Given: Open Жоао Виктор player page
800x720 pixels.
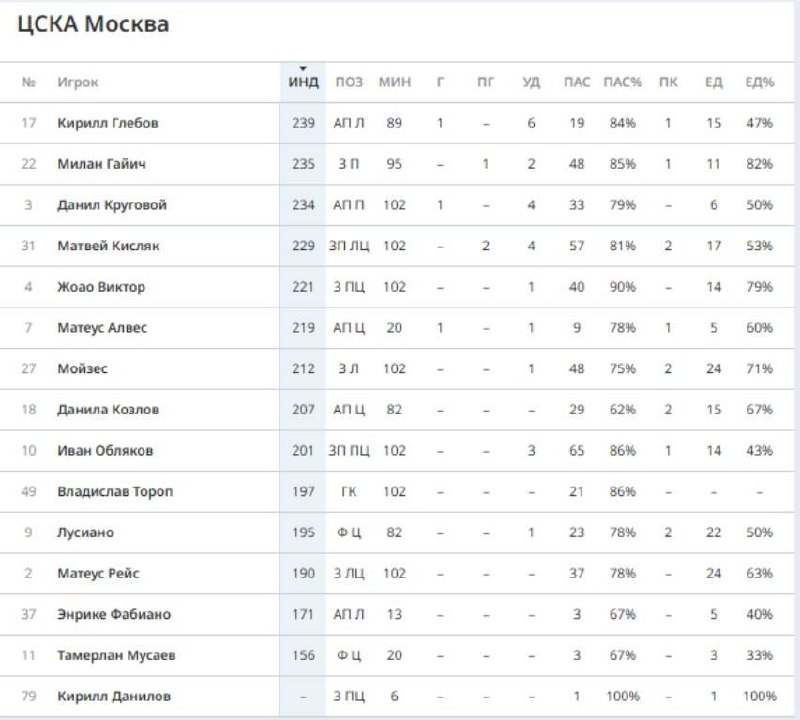Looking at the screenshot, I should [x=101, y=287].
